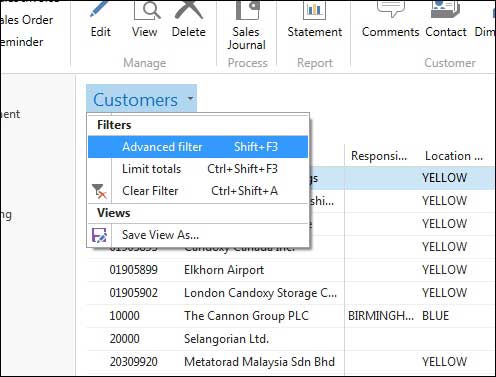Click the Edit pencil icon in ribbon
Screen dimensions: 496x377
coord(100,10)
